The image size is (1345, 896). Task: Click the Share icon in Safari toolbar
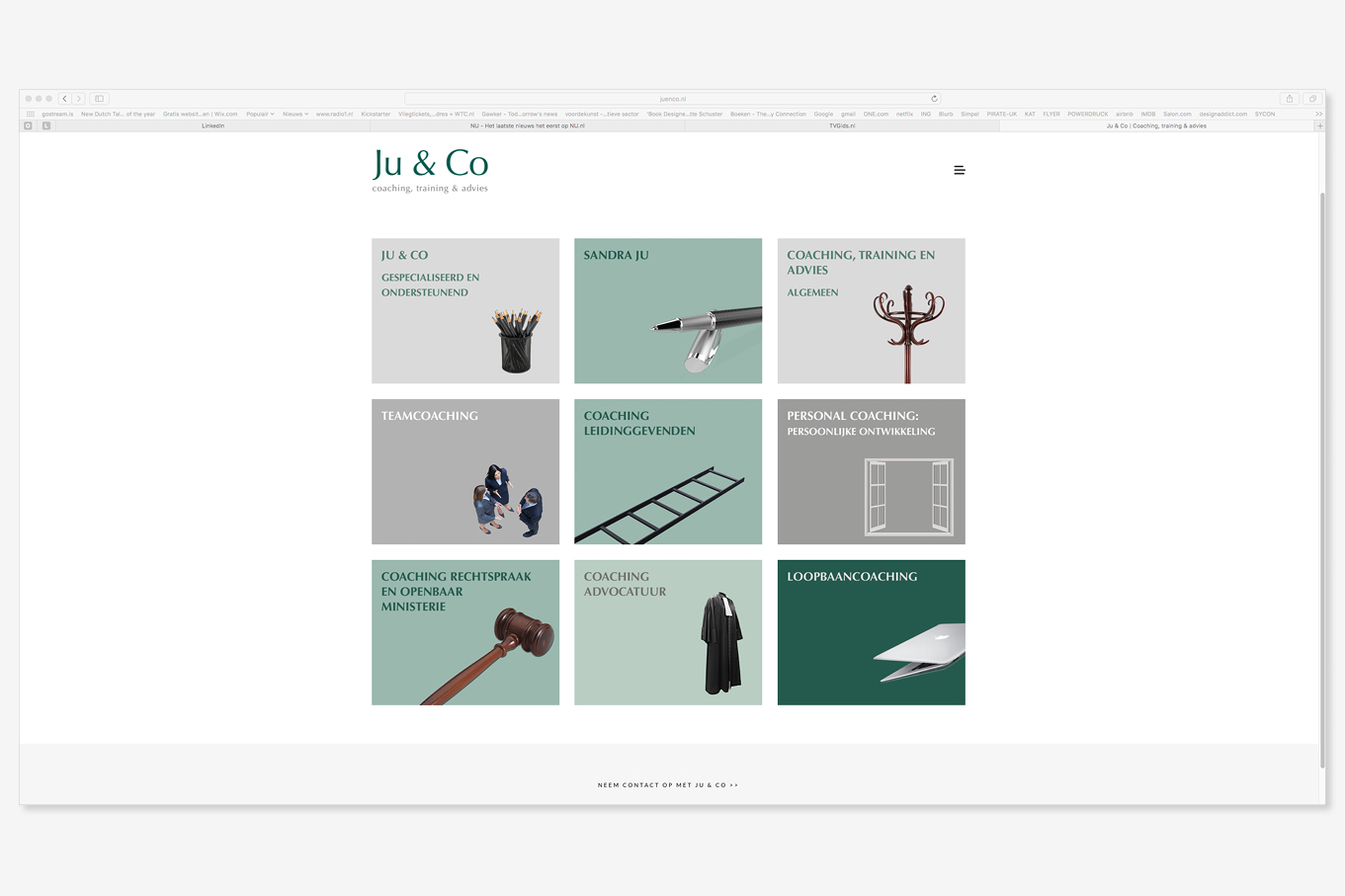point(1289,99)
